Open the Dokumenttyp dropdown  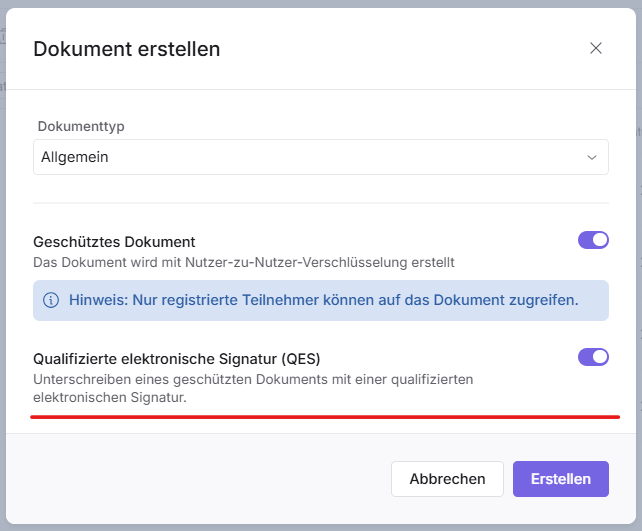(x=320, y=157)
